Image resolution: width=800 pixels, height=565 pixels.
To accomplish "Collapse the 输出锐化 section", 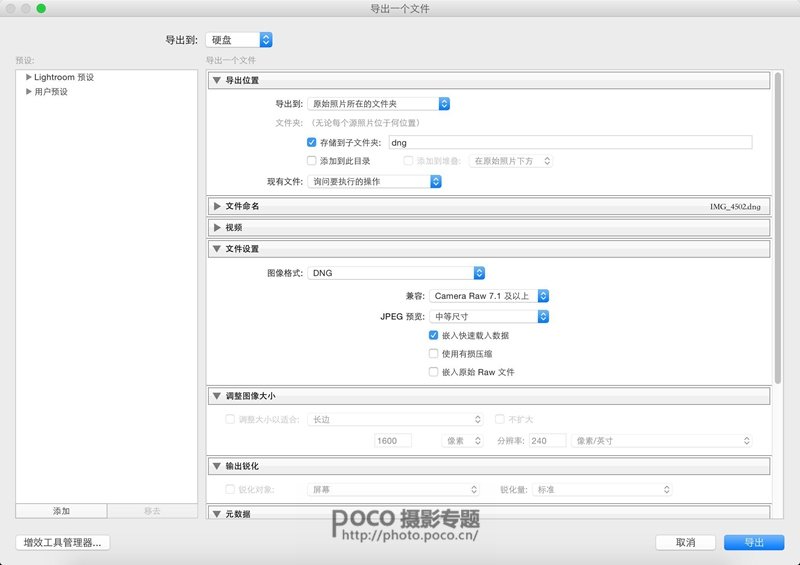I will pos(217,467).
